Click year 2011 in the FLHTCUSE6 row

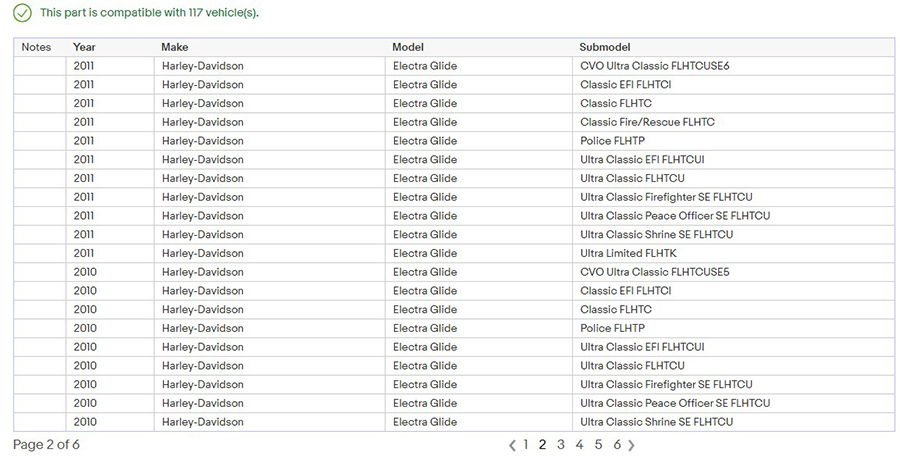tap(84, 66)
